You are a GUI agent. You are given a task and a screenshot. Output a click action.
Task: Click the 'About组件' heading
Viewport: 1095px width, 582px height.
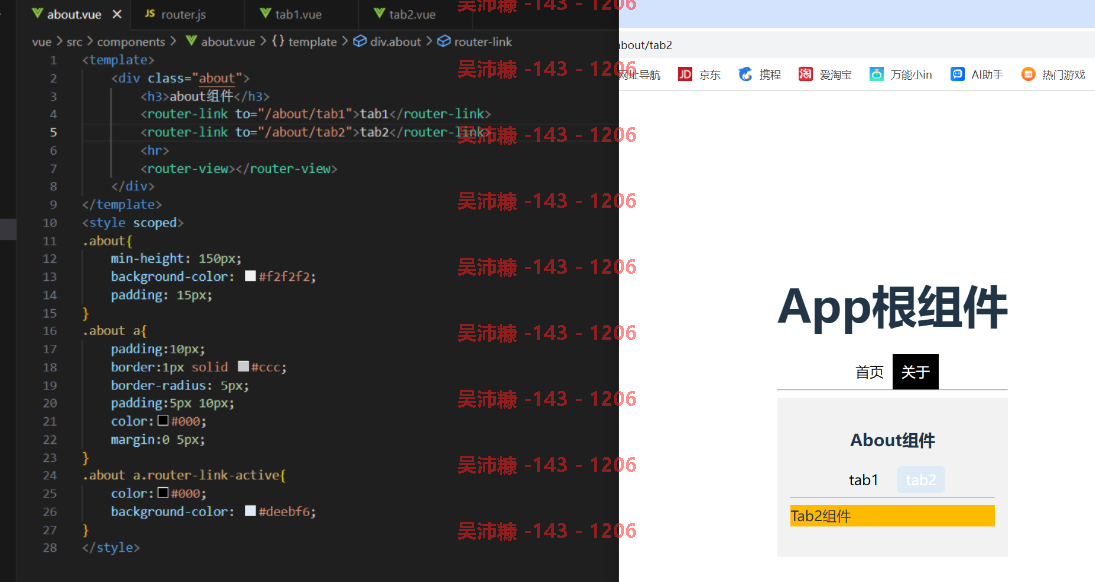click(x=892, y=440)
